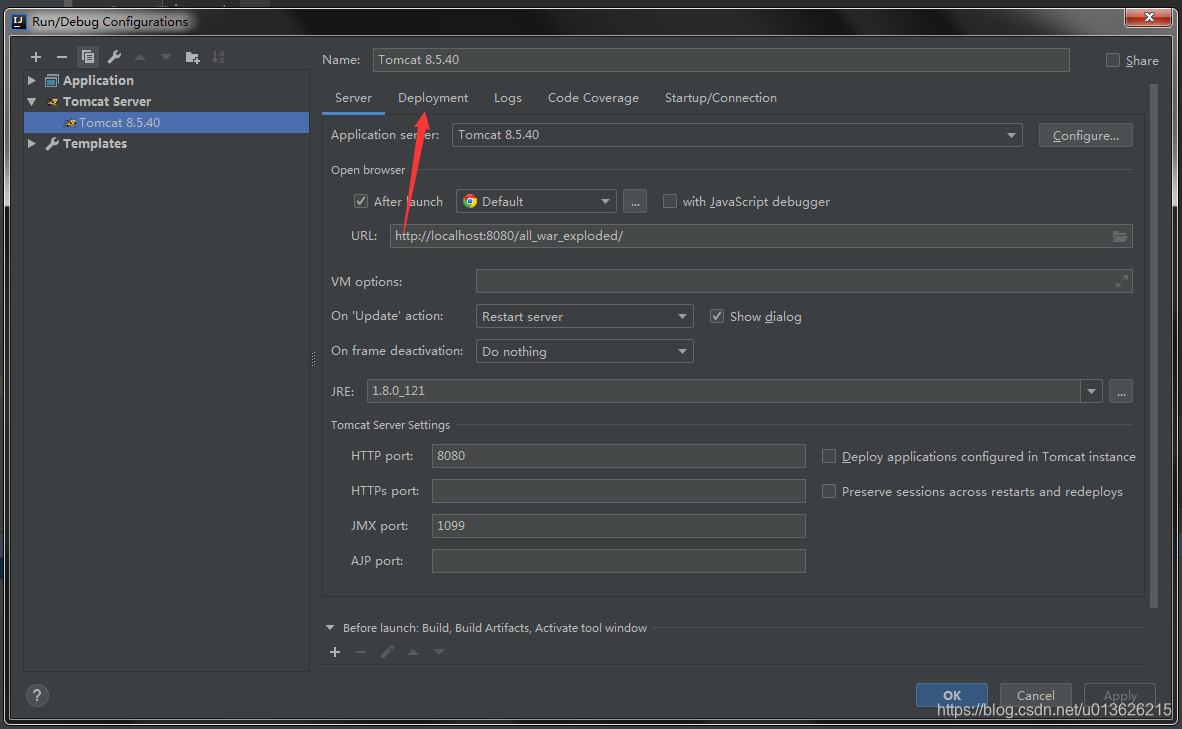
Task: Browse URL with folder icon
Action: pyautogui.click(x=1119, y=236)
